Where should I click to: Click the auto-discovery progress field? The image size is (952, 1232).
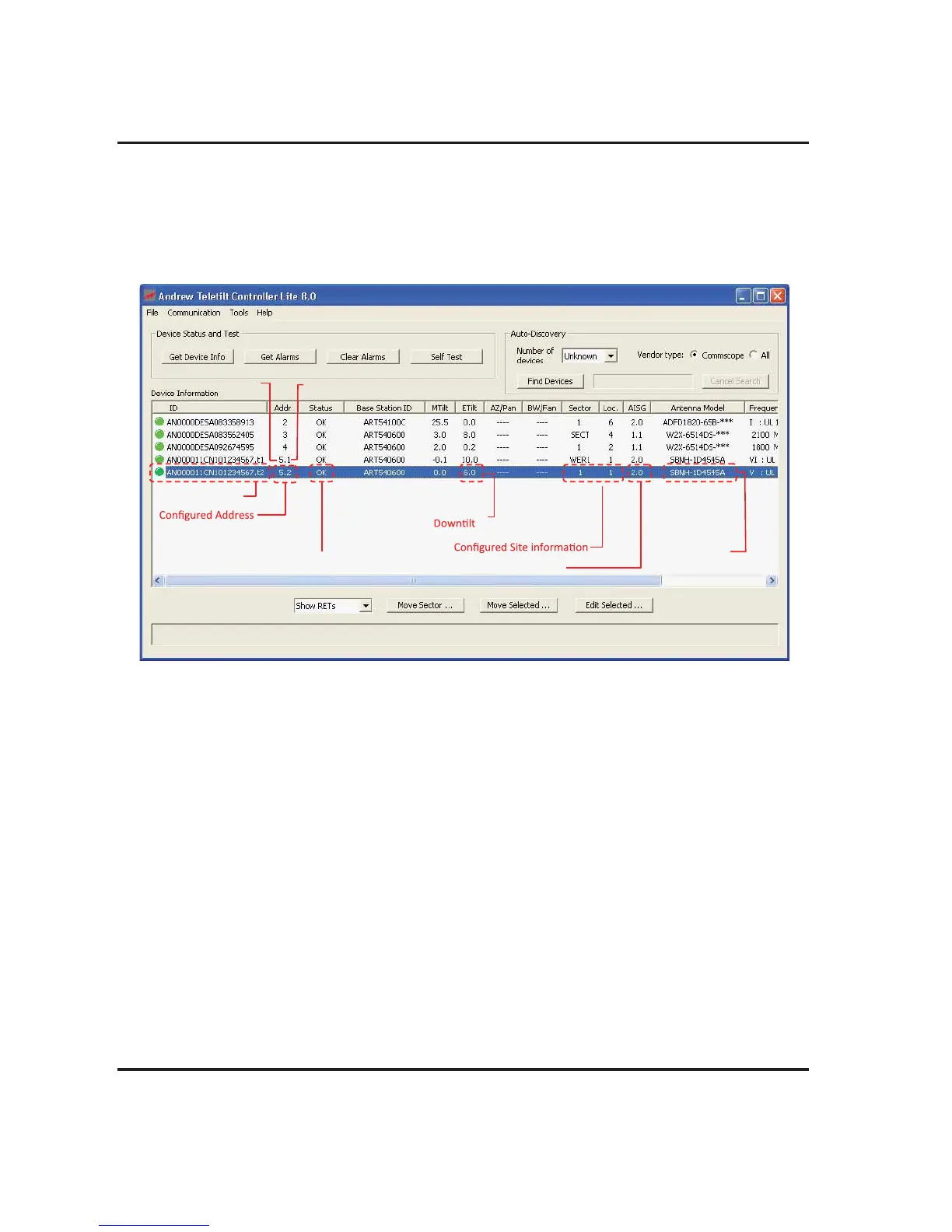(x=642, y=381)
